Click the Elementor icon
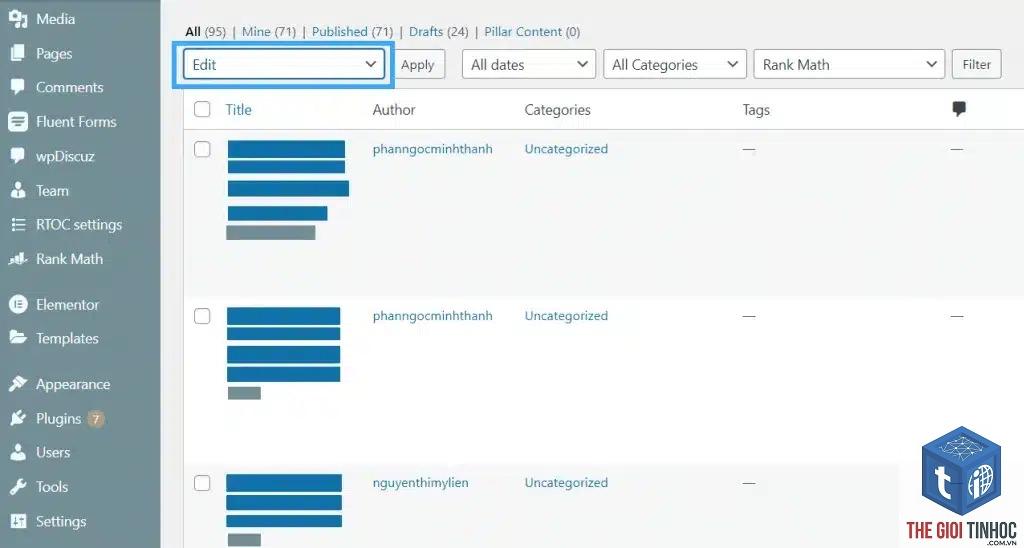Image resolution: width=1024 pixels, height=548 pixels. tap(18, 304)
